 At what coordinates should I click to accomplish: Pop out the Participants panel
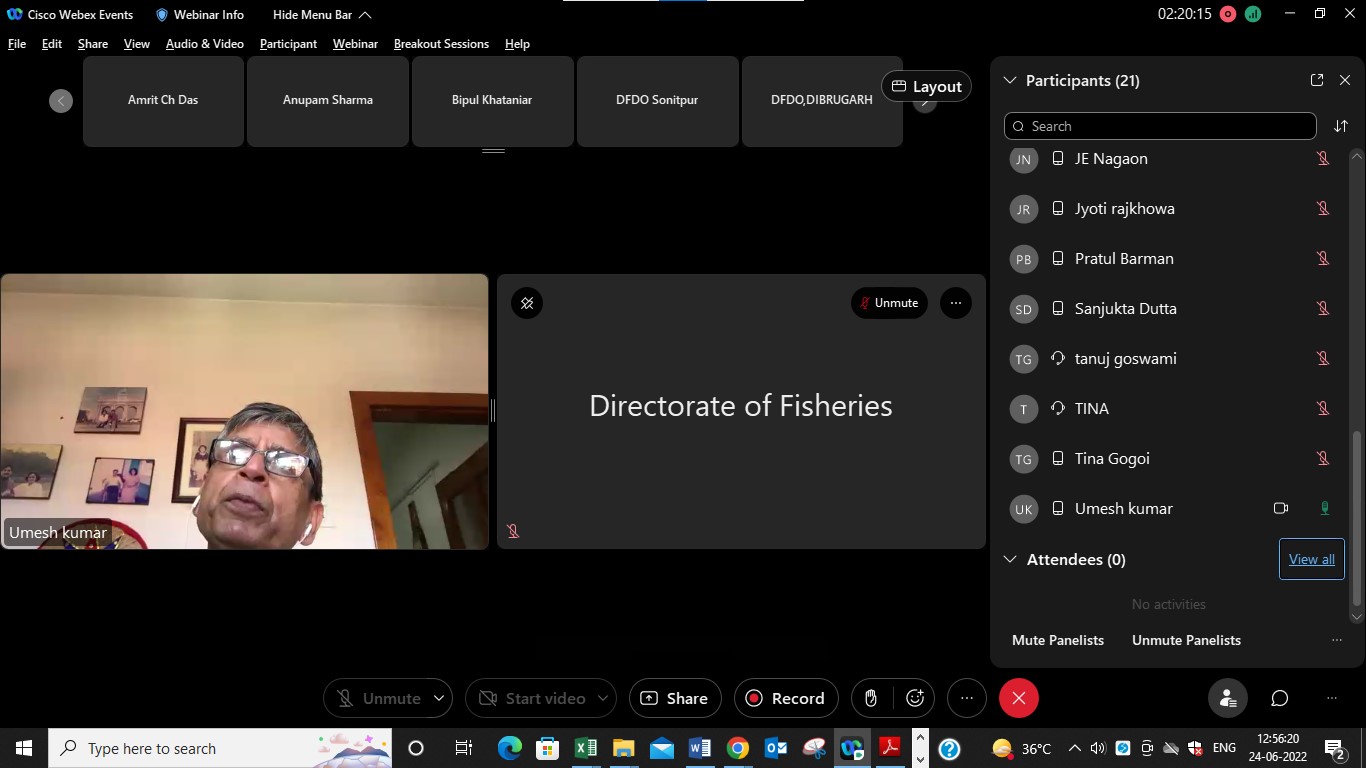point(1316,80)
